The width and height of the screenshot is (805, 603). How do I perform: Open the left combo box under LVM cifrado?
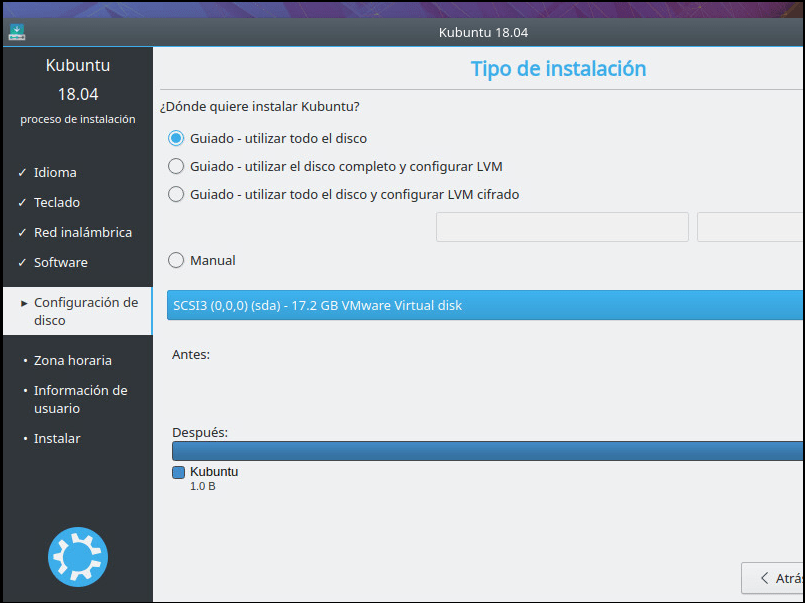tap(561, 227)
